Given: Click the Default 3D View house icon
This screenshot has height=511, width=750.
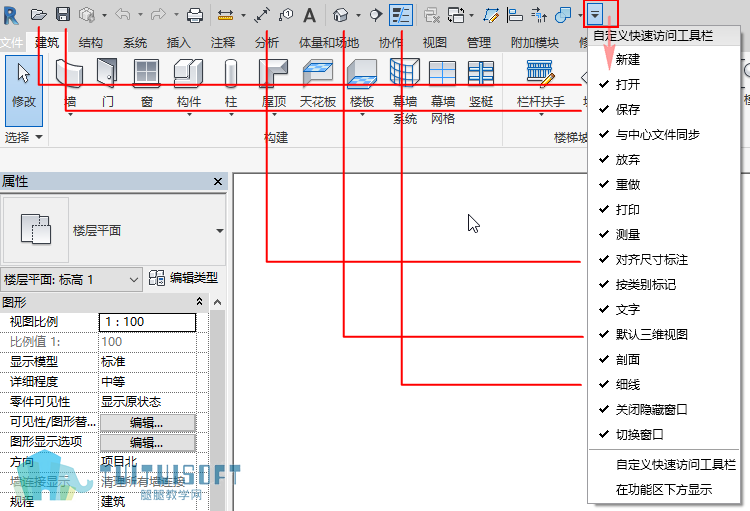Looking at the screenshot, I should [x=340, y=15].
